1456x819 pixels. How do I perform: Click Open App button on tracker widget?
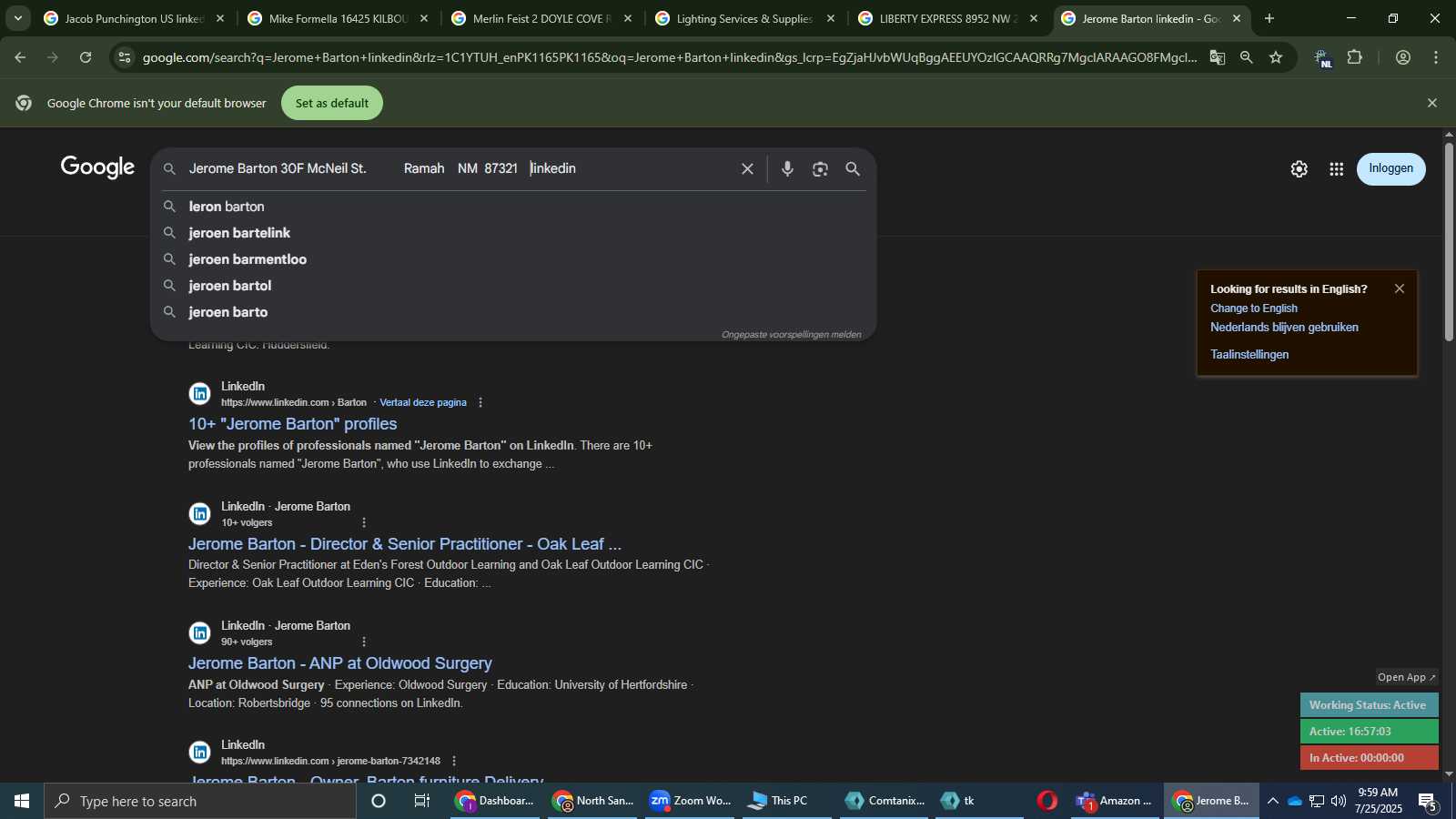pos(1406,677)
